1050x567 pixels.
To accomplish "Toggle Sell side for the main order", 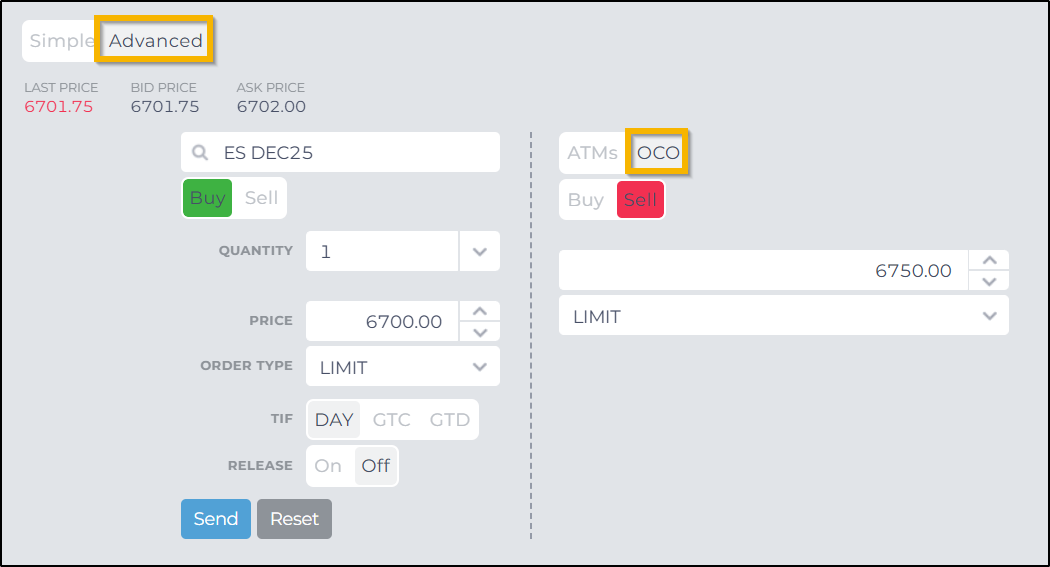I will (261, 198).
